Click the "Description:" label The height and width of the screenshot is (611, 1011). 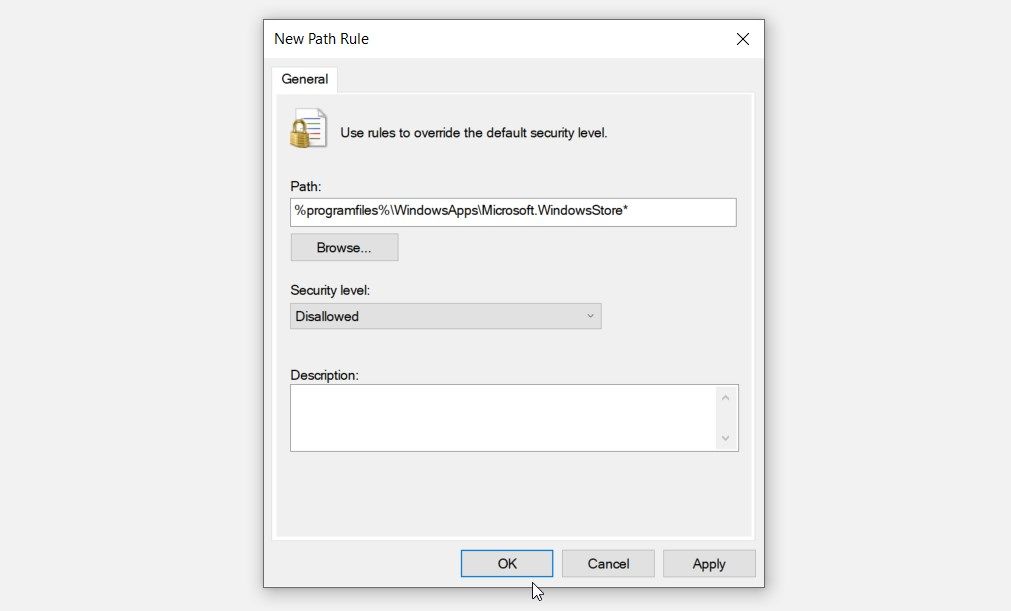pos(324,375)
